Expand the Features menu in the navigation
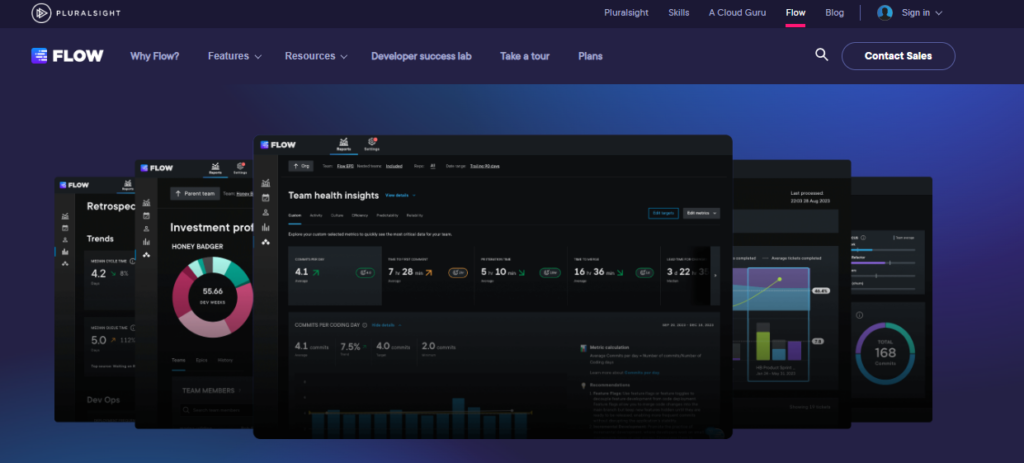The height and width of the screenshot is (463, 1024). point(234,56)
